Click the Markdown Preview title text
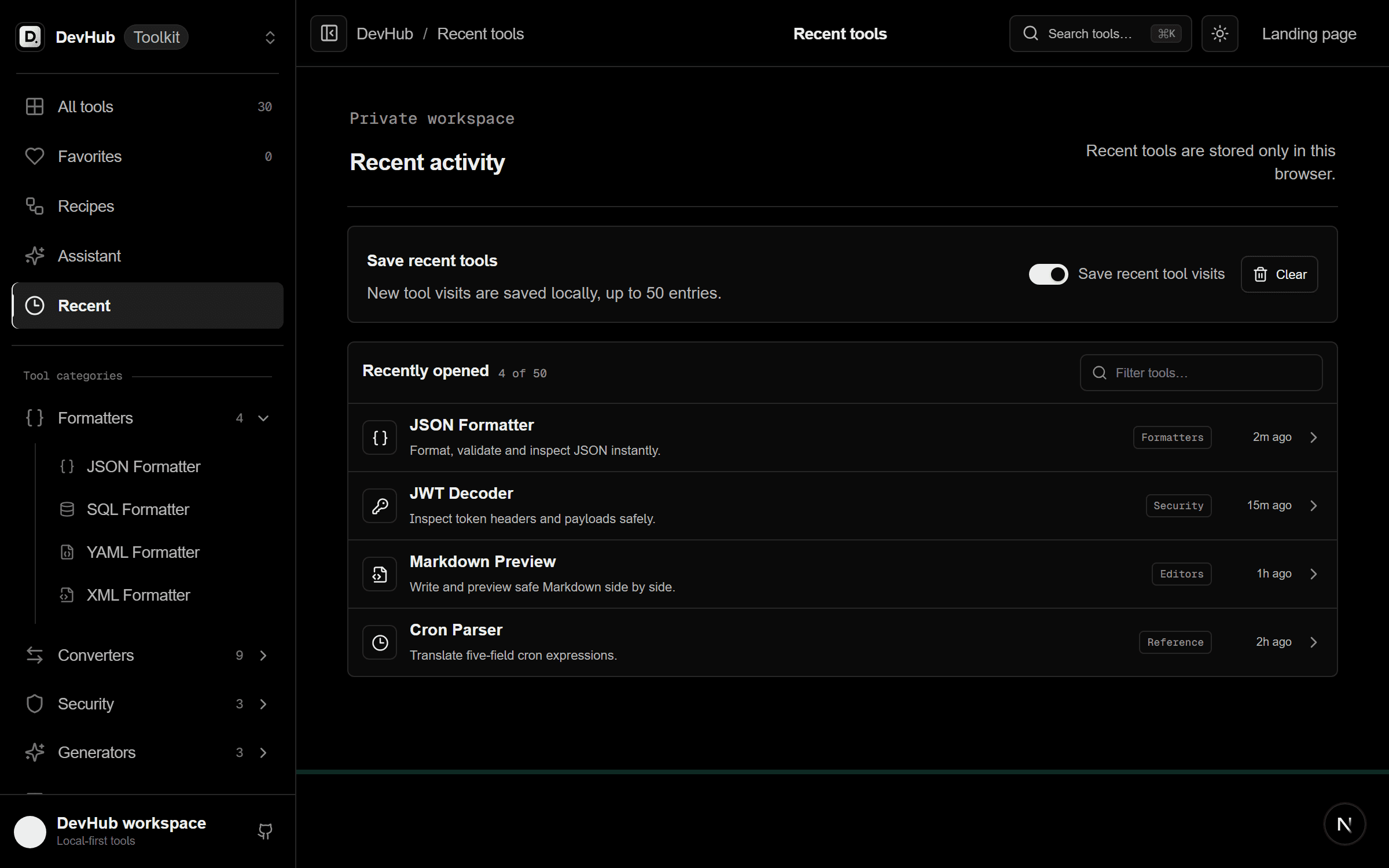Viewport: 1389px width, 868px height. (483, 561)
